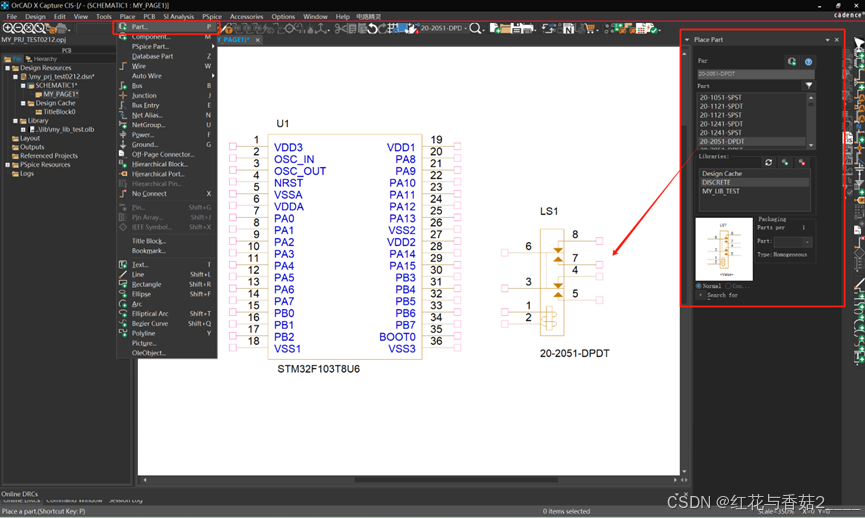Image resolution: width=865 pixels, height=518 pixels.
Task: Click the filter funnel icon beside Part list
Action: (x=809, y=86)
